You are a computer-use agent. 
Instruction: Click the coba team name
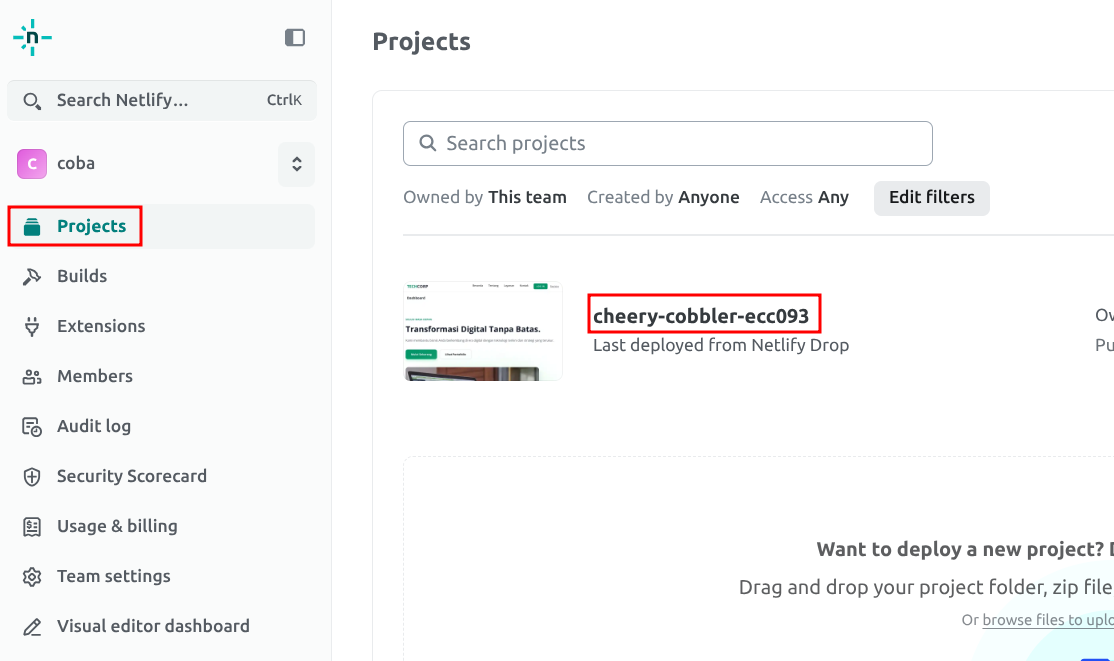(76, 163)
